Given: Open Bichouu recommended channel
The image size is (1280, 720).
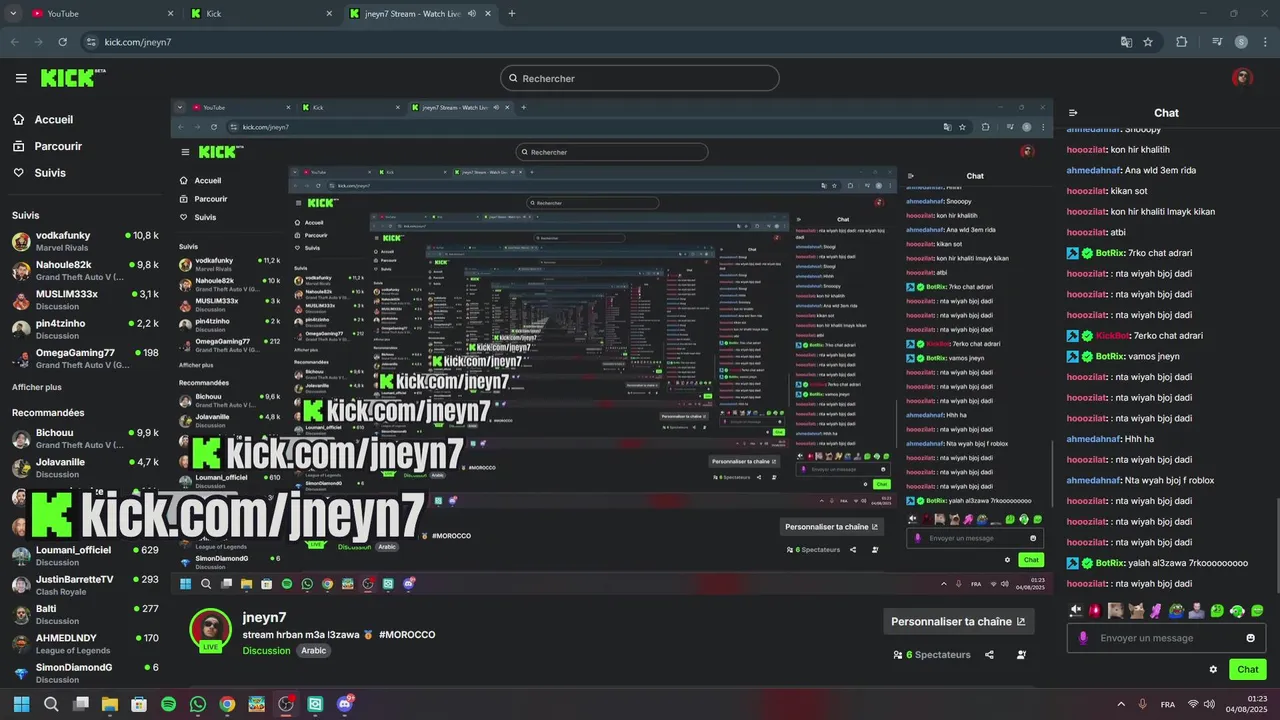Looking at the screenshot, I should pos(85,438).
